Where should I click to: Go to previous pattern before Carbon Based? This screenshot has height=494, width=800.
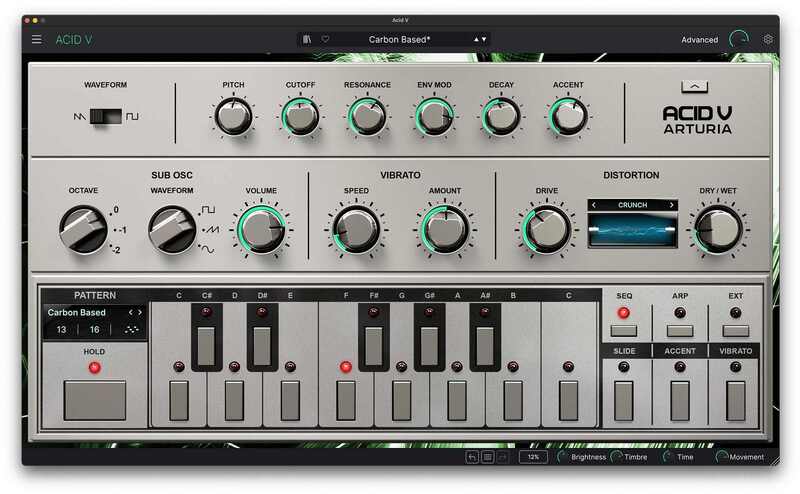pyautogui.click(x=131, y=312)
